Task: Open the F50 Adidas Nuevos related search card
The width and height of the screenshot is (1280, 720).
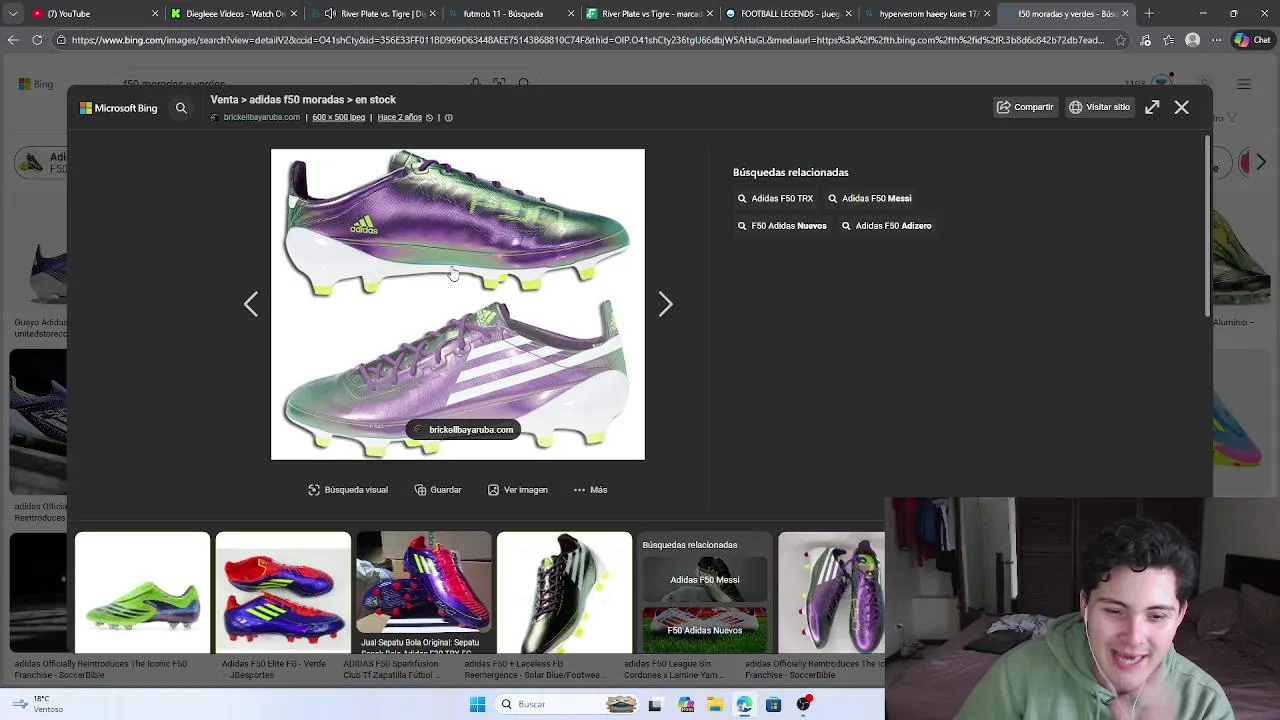Action: pyautogui.click(x=705, y=630)
